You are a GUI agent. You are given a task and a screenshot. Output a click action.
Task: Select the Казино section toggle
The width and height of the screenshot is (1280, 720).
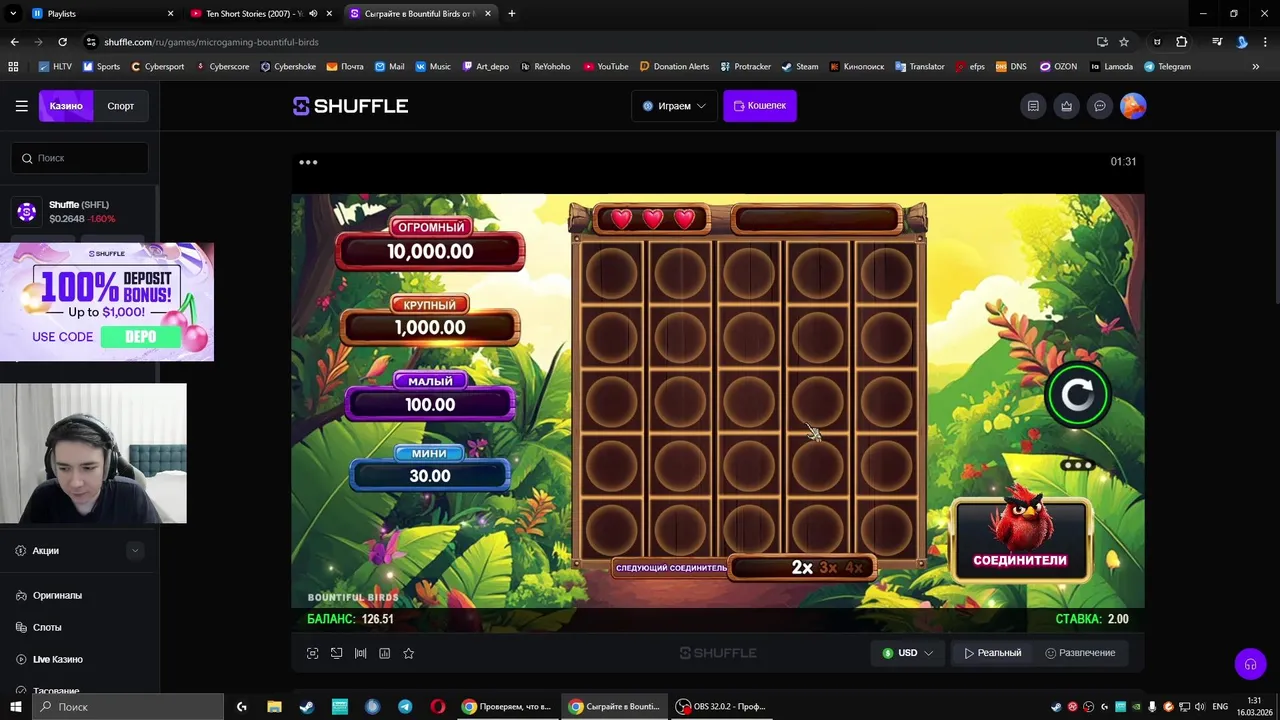[x=66, y=106]
